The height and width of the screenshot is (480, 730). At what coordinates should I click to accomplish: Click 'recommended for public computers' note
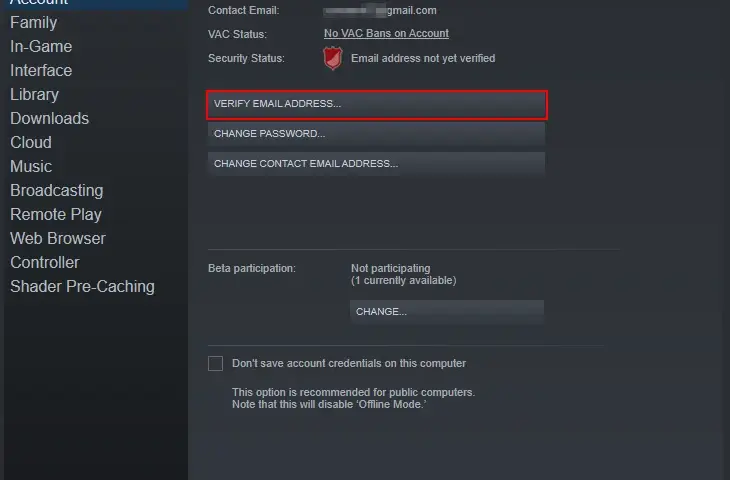tap(353, 392)
